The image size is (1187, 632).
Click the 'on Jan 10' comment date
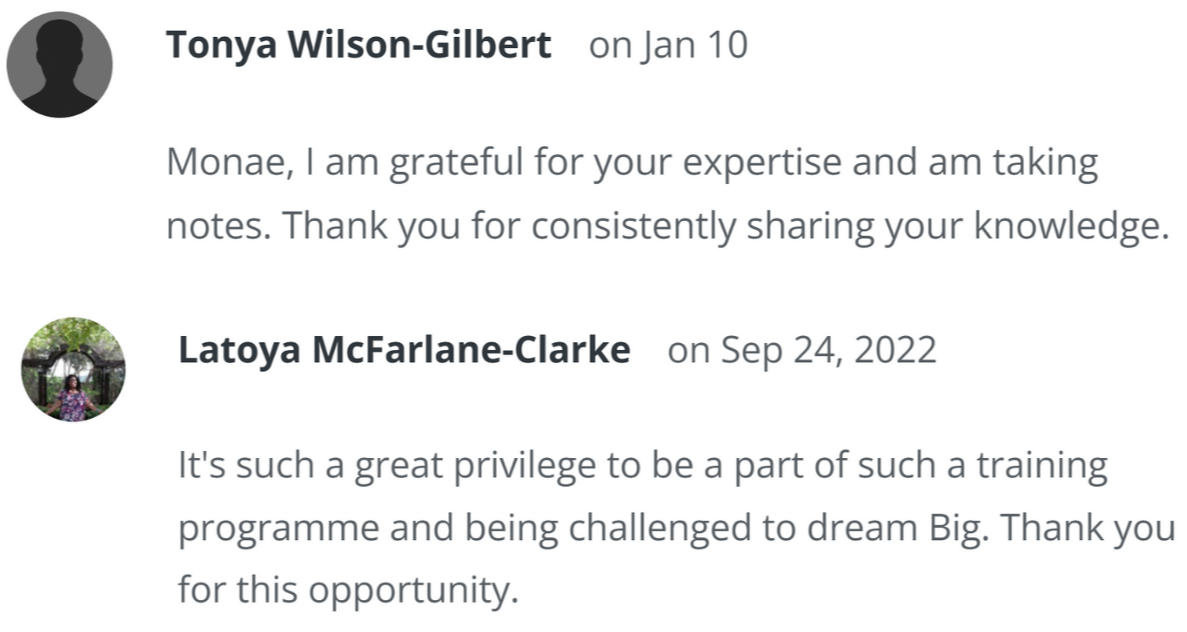(668, 45)
